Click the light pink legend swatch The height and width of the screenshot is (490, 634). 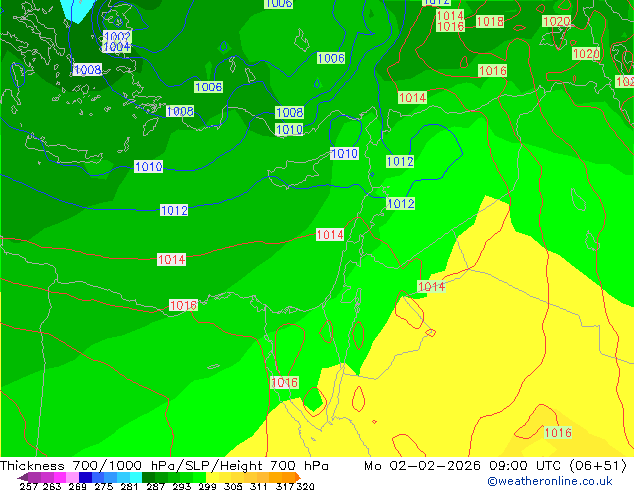tap(72, 477)
